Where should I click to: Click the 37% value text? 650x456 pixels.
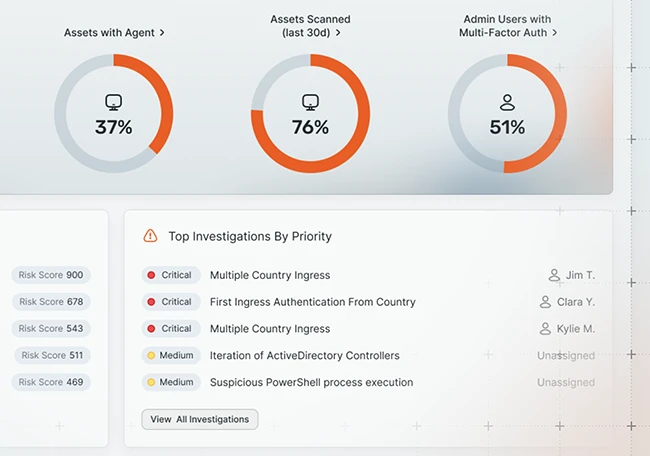click(x=114, y=127)
